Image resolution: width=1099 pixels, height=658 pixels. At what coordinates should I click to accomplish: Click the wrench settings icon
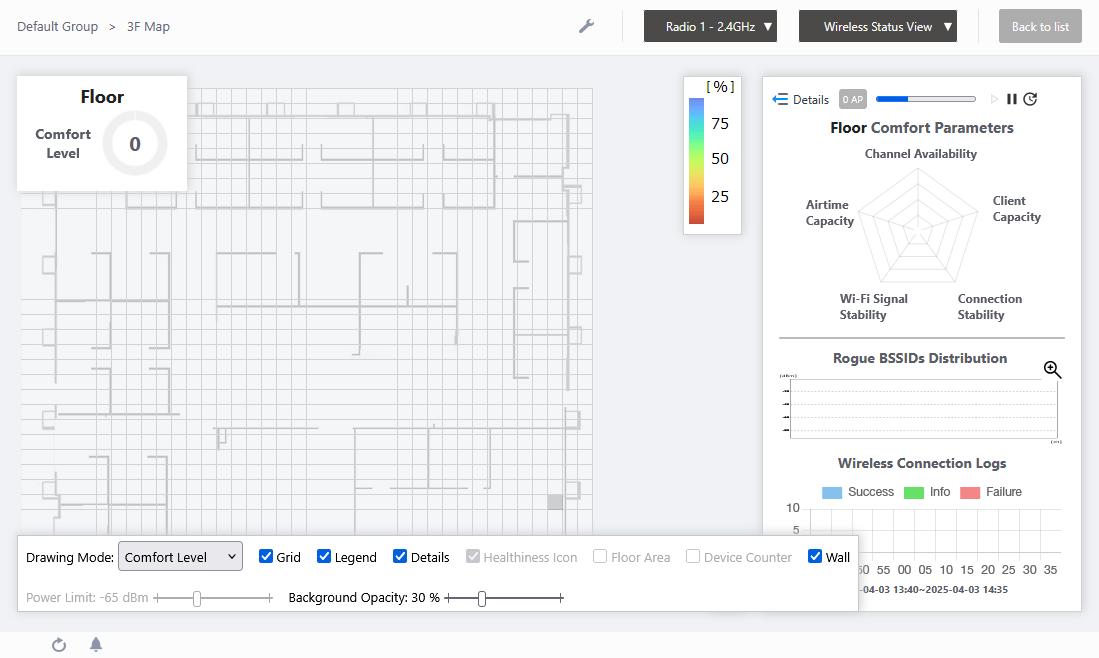(587, 26)
